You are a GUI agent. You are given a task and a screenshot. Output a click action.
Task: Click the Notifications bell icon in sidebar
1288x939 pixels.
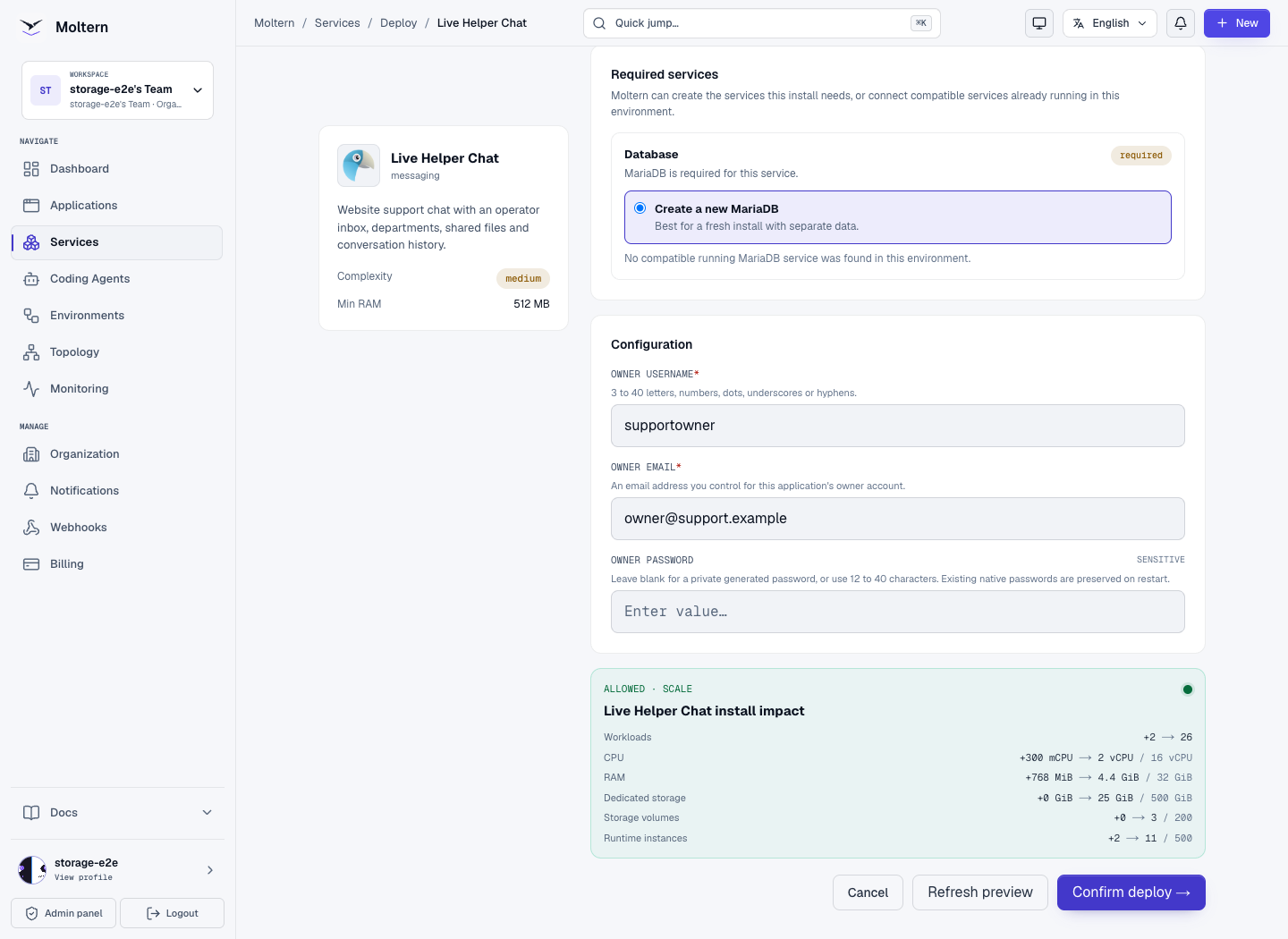click(31, 491)
